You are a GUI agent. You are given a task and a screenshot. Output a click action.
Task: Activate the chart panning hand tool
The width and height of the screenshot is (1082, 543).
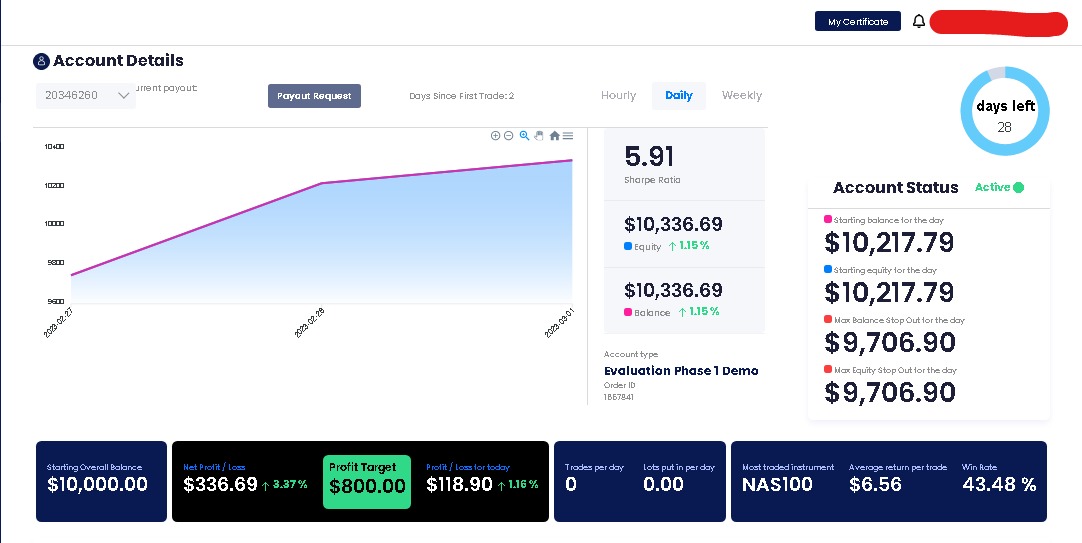pos(539,135)
